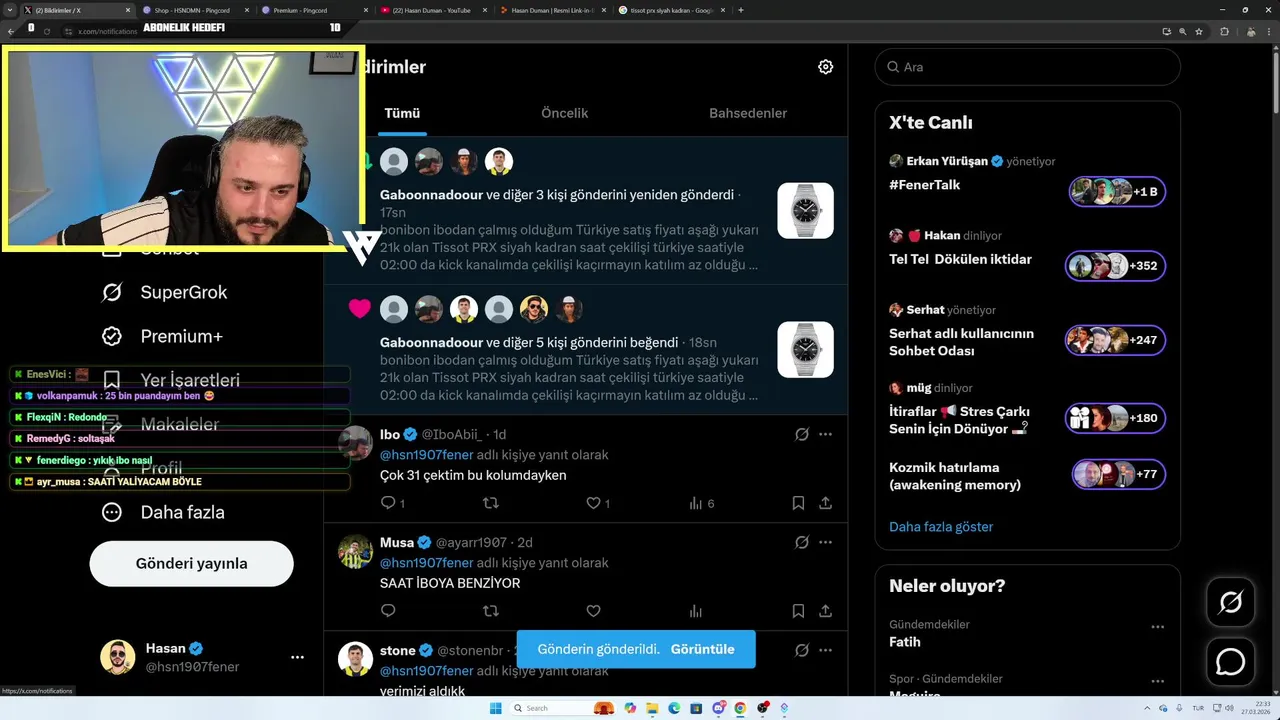Reply to Ibo's post
The image size is (1280, 720).
[389, 503]
